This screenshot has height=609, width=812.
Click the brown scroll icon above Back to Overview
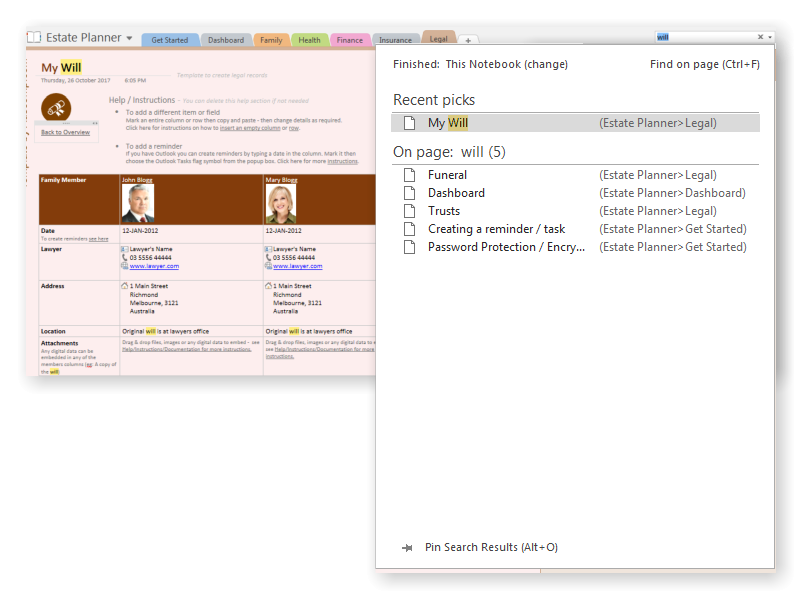tap(56, 108)
